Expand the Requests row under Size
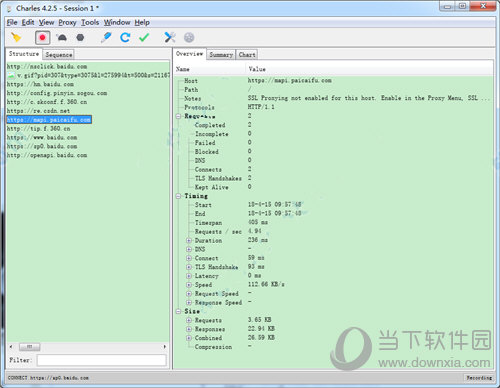Image resolution: width=500 pixels, height=388 pixels. tap(189, 320)
